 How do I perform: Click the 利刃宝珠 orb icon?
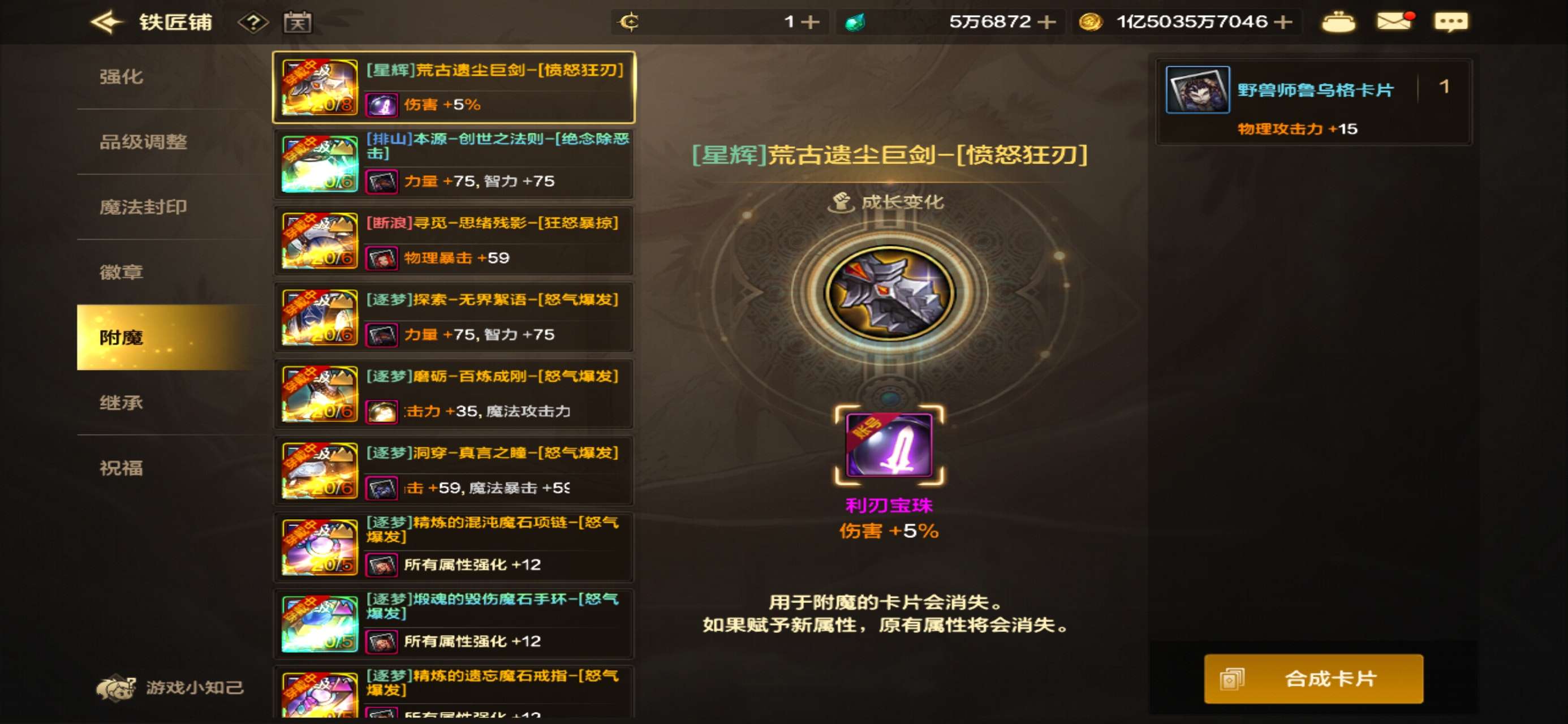coord(889,445)
